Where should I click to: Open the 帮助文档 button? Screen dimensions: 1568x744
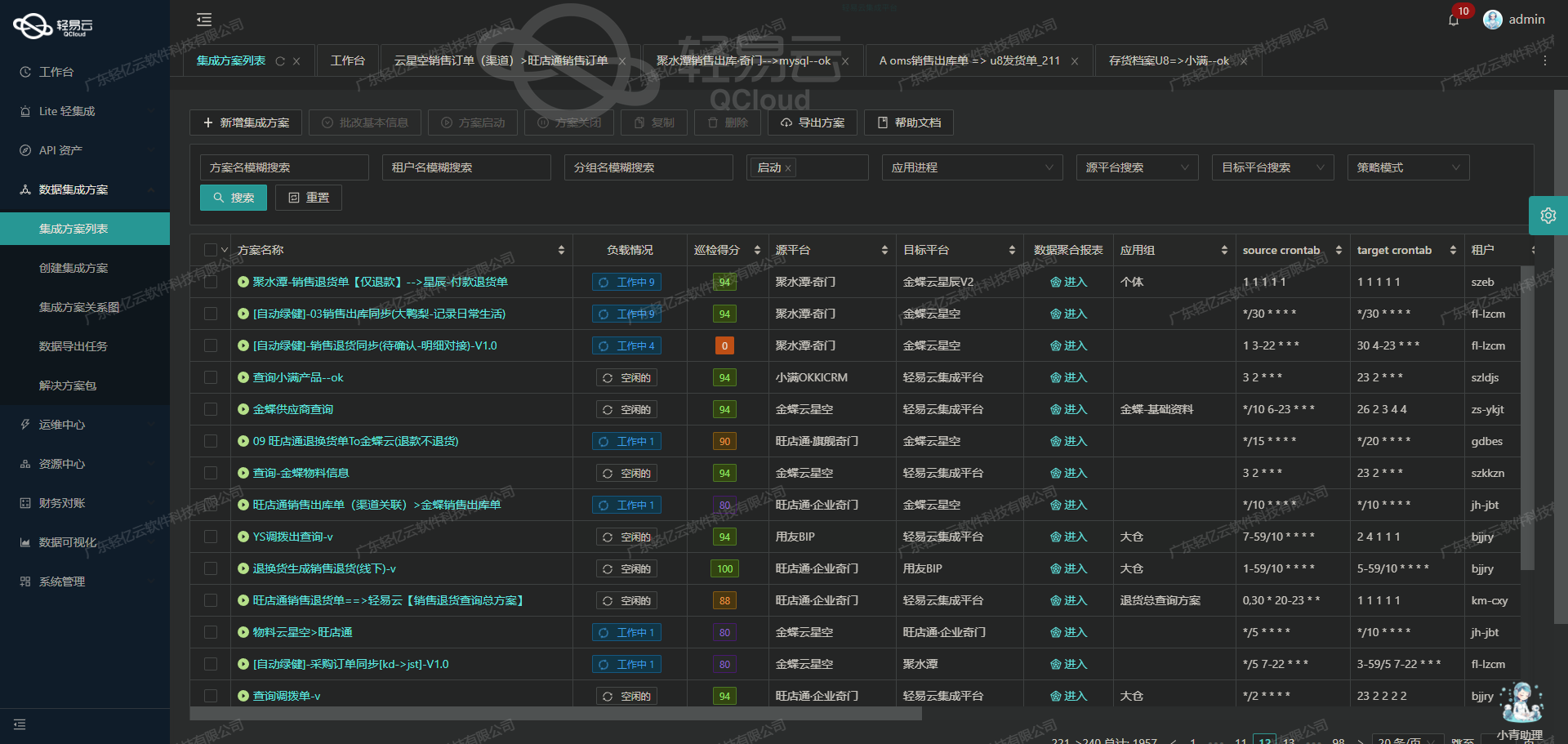909,123
